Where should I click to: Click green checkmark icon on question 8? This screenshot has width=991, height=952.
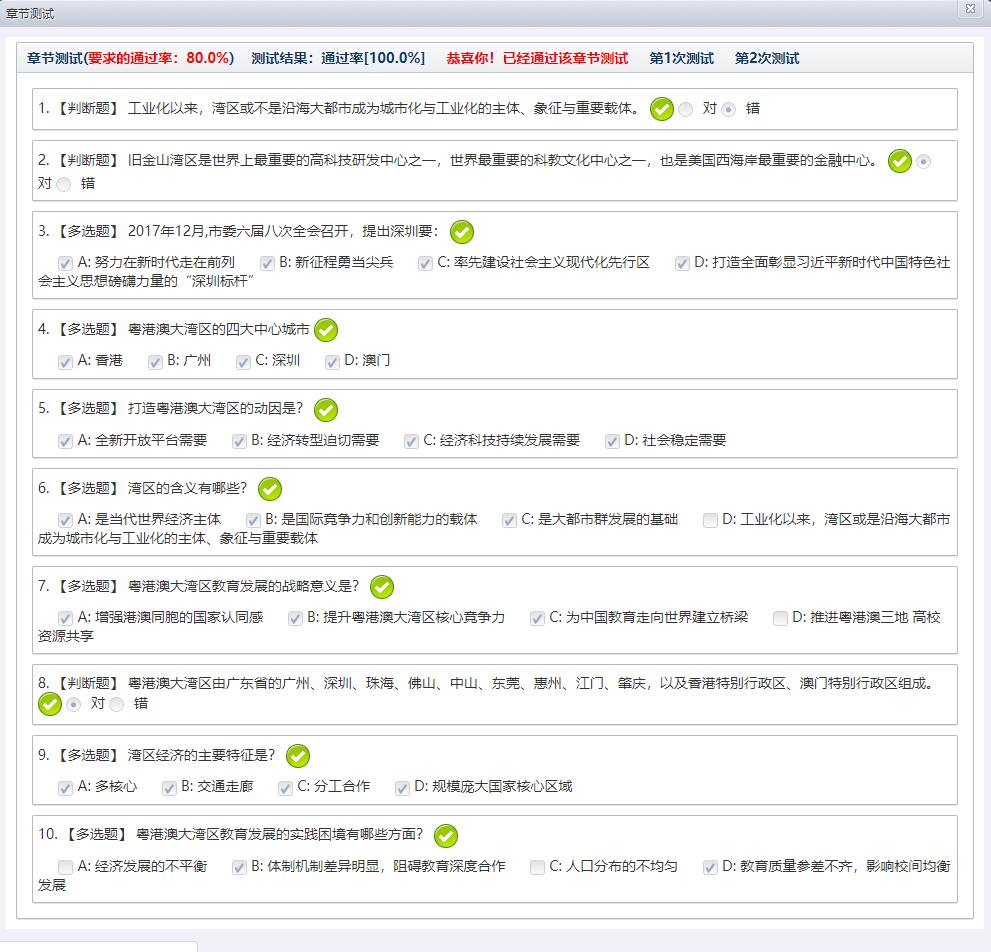coord(50,704)
